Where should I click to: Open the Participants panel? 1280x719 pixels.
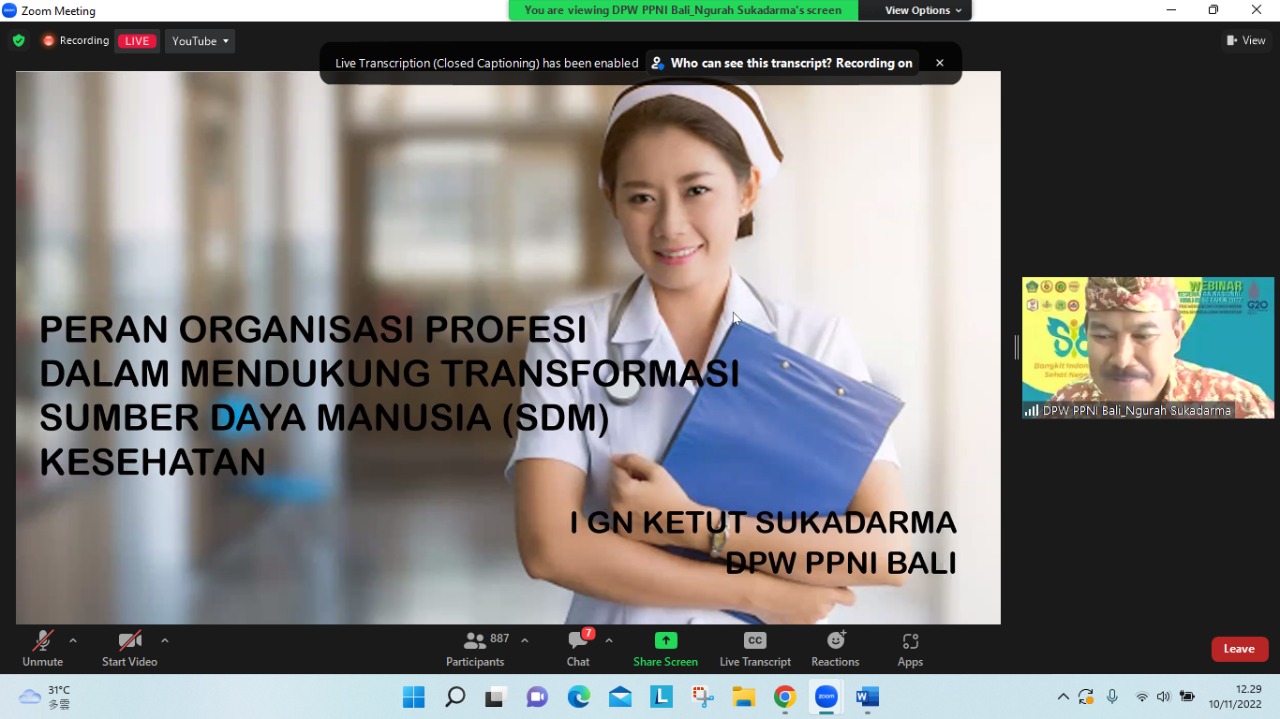476,649
